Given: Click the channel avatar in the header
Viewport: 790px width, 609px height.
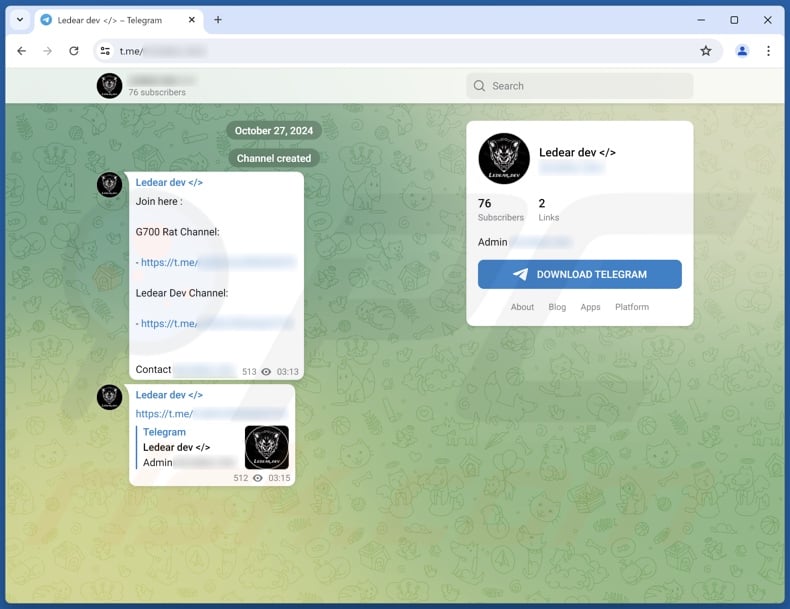Looking at the screenshot, I should [x=109, y=86].
